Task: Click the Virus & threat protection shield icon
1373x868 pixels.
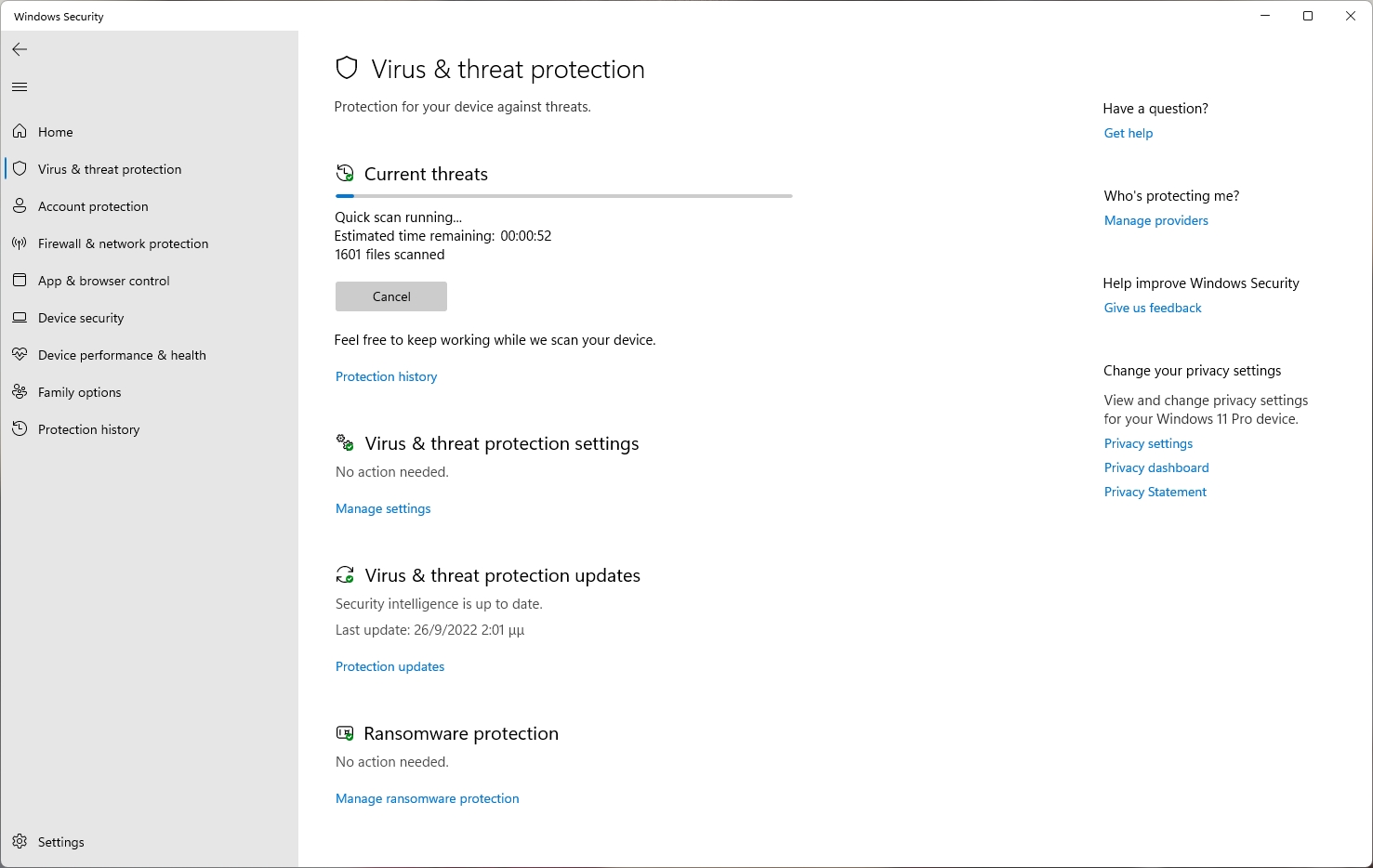Action: 20,168
